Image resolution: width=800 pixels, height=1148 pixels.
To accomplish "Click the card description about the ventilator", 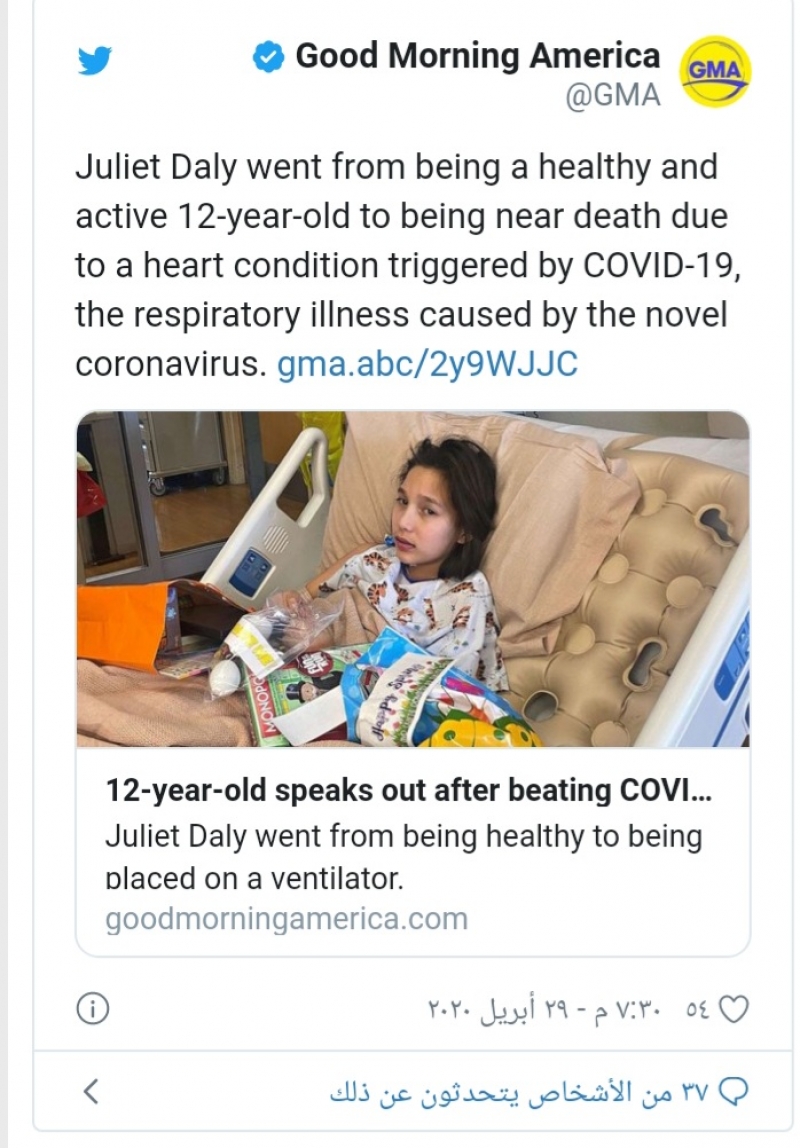I will click(x=403, y=857).
